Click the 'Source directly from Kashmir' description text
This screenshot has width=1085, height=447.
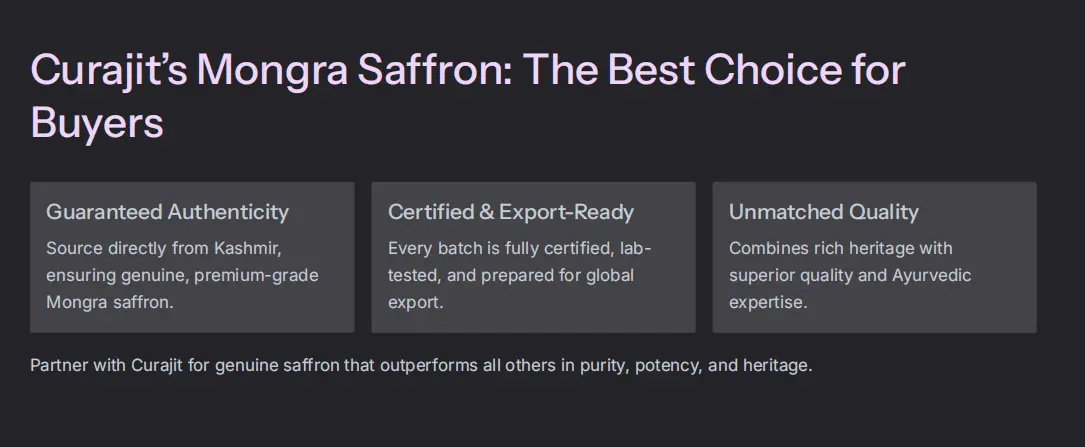click(183, 275)
